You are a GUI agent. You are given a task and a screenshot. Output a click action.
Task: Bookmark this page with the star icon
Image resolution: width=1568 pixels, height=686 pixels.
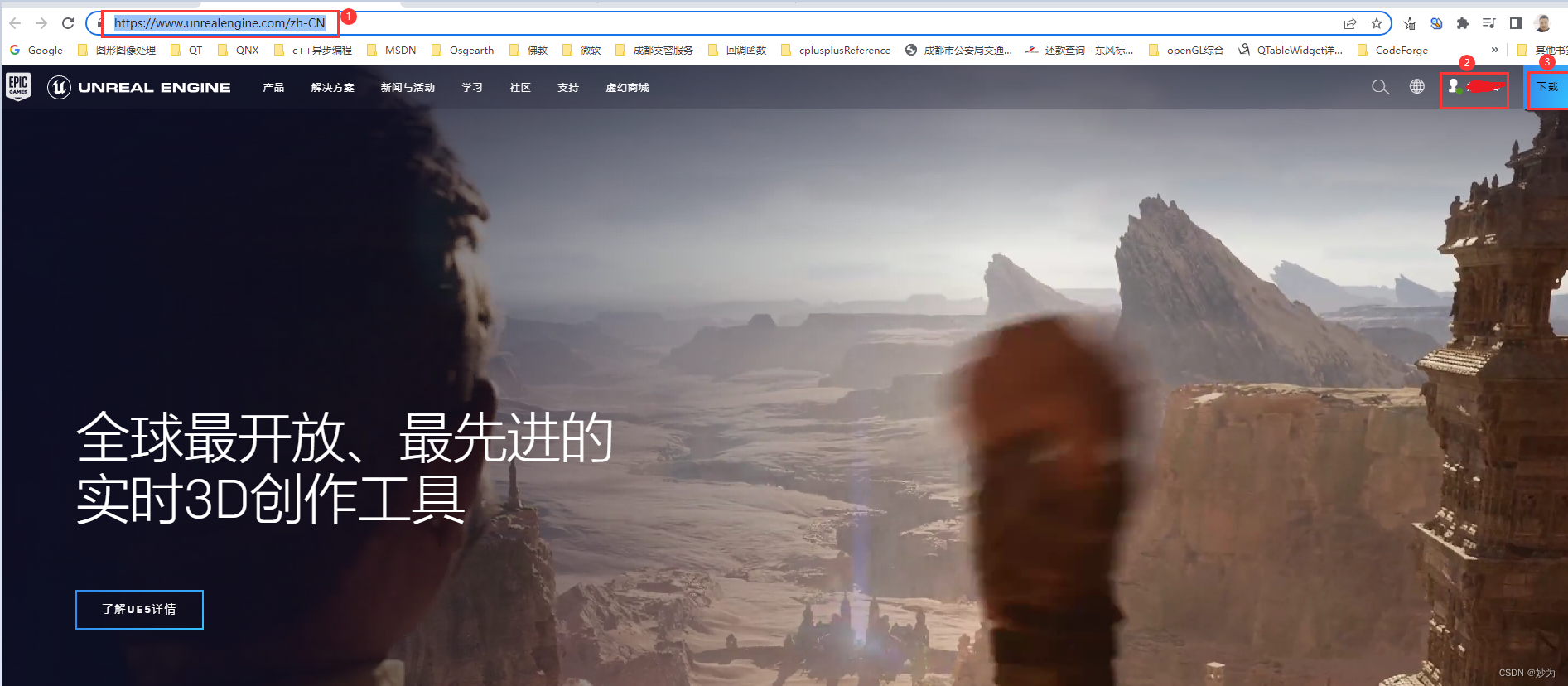pos(1377,23)
